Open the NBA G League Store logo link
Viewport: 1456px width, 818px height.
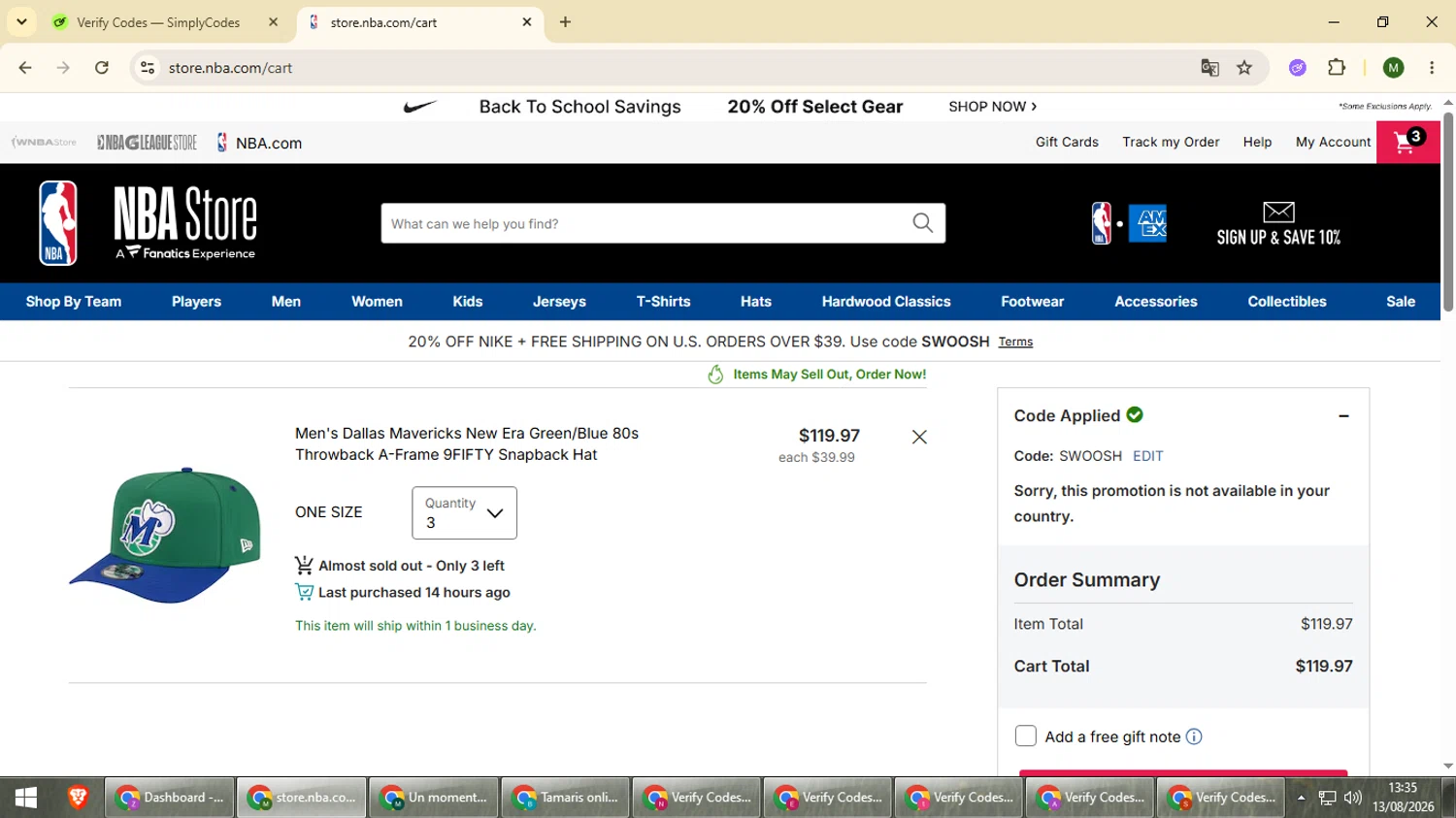(x=147, y=143)
